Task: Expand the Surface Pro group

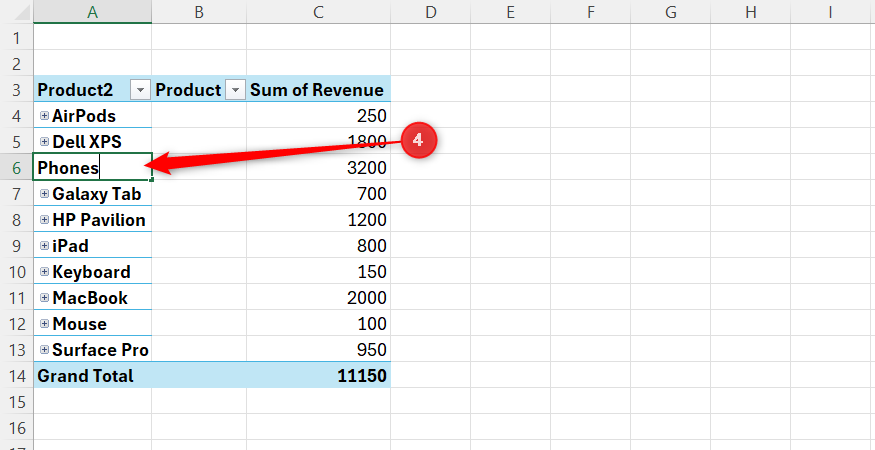Action: [x=45, y=350]
